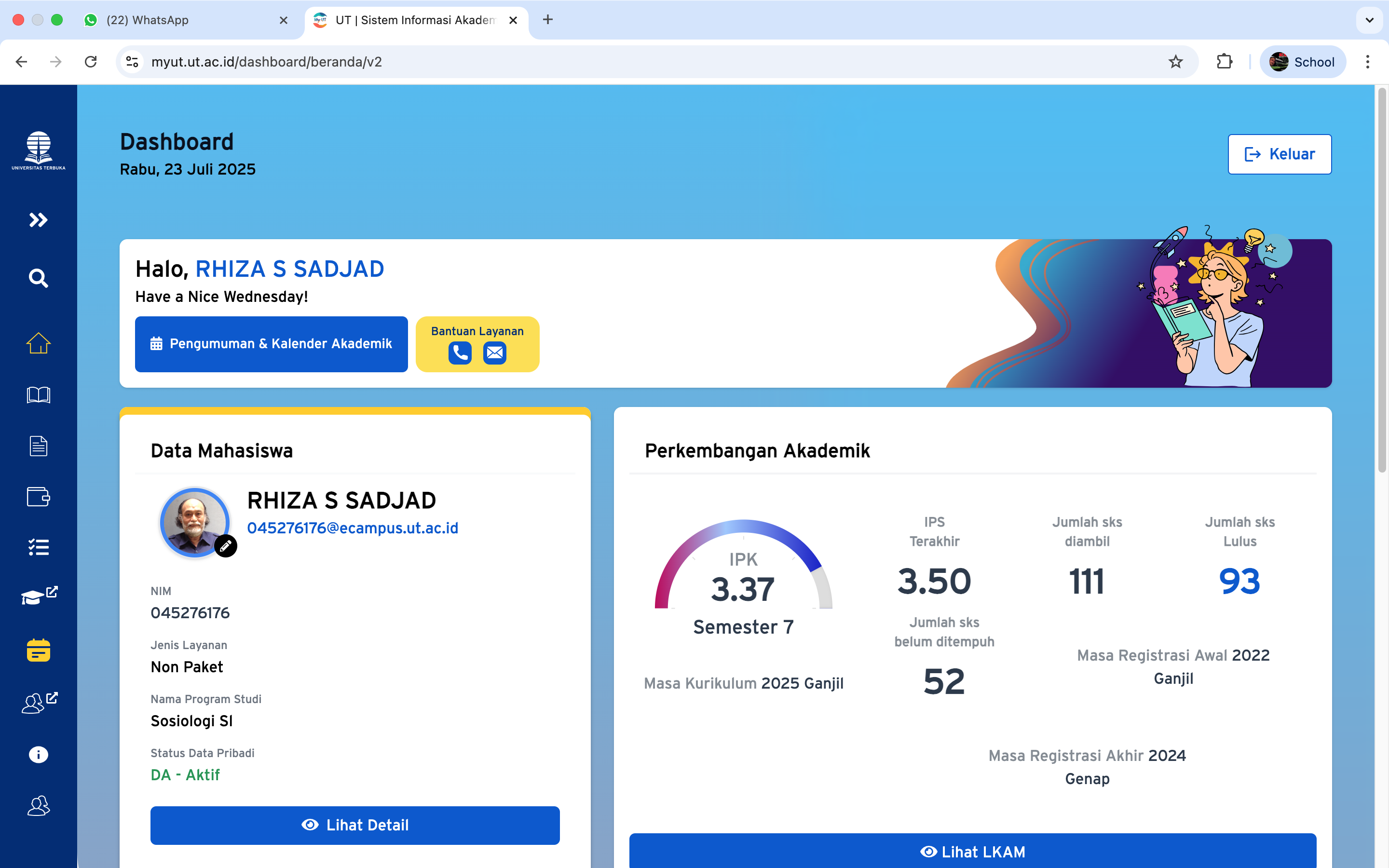Click sks belum ditempuh value 52
This screenshot has width=1389, height=868.
point(944,681)
